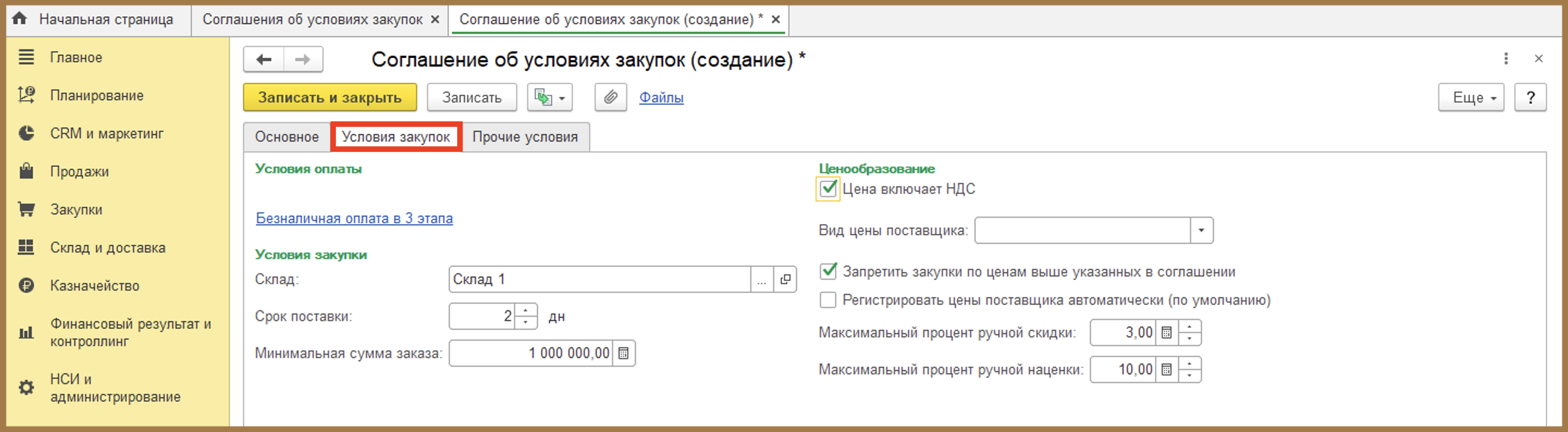Open calculator for Максимальный процент ручной скидки
Image resolution: width=1568 pixels, height=432 pixels.
click(x=1166, y=333)
